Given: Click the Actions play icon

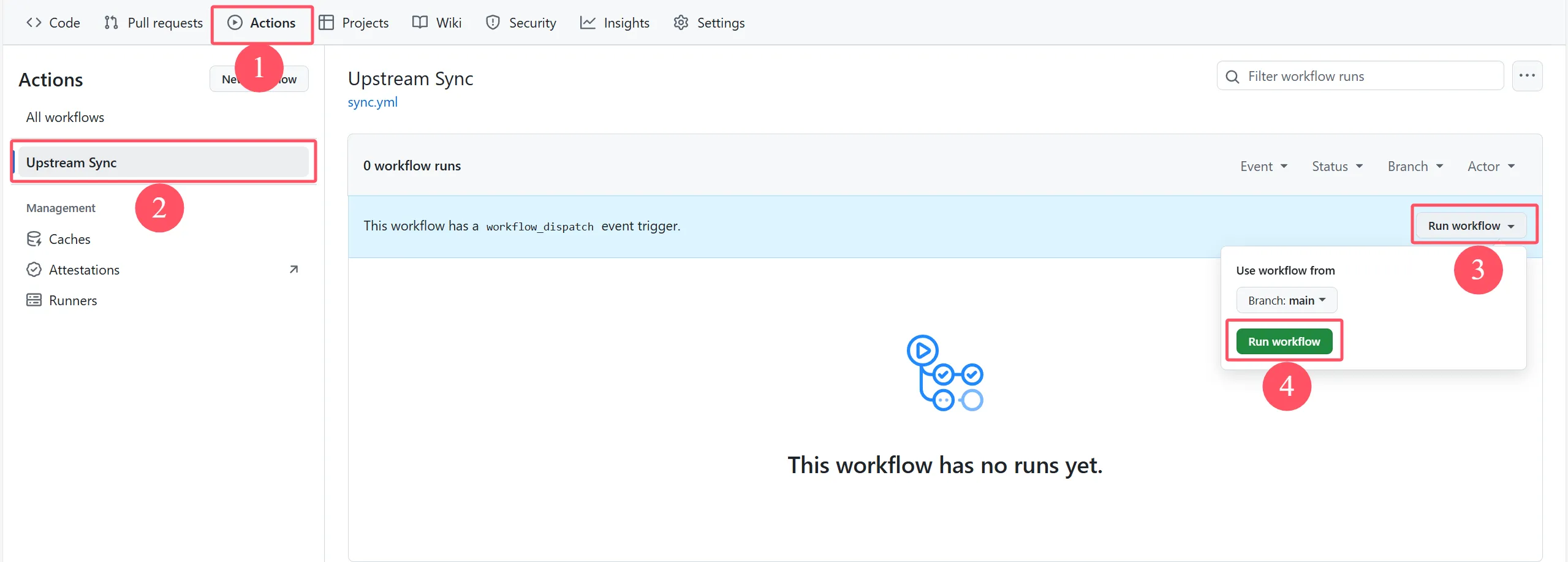Looking at the screenshot, I should coord(235,23).
